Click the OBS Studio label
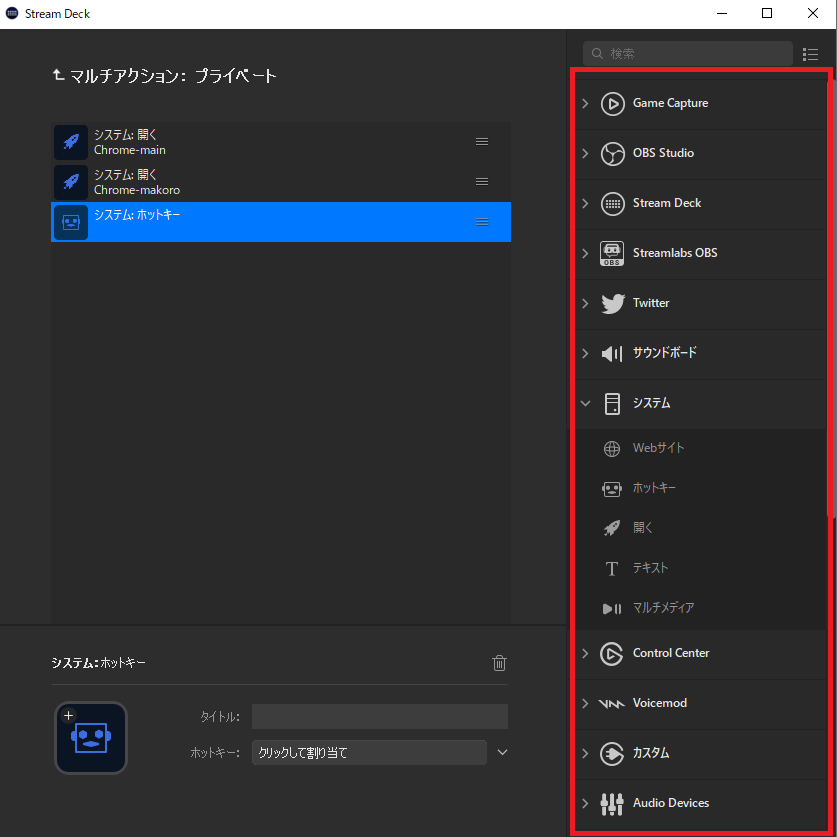The image size is (837, 837). [x=664, y=153]
